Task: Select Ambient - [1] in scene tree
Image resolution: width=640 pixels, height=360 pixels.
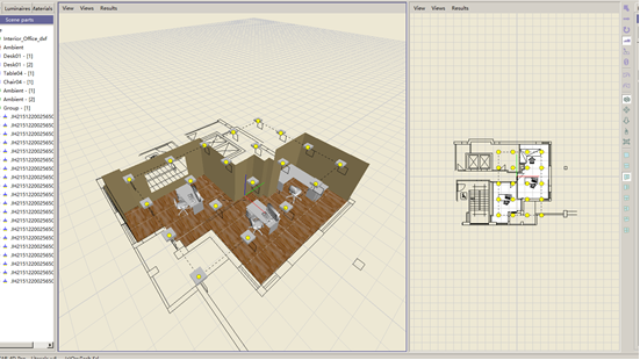Action: pos(19,91)
